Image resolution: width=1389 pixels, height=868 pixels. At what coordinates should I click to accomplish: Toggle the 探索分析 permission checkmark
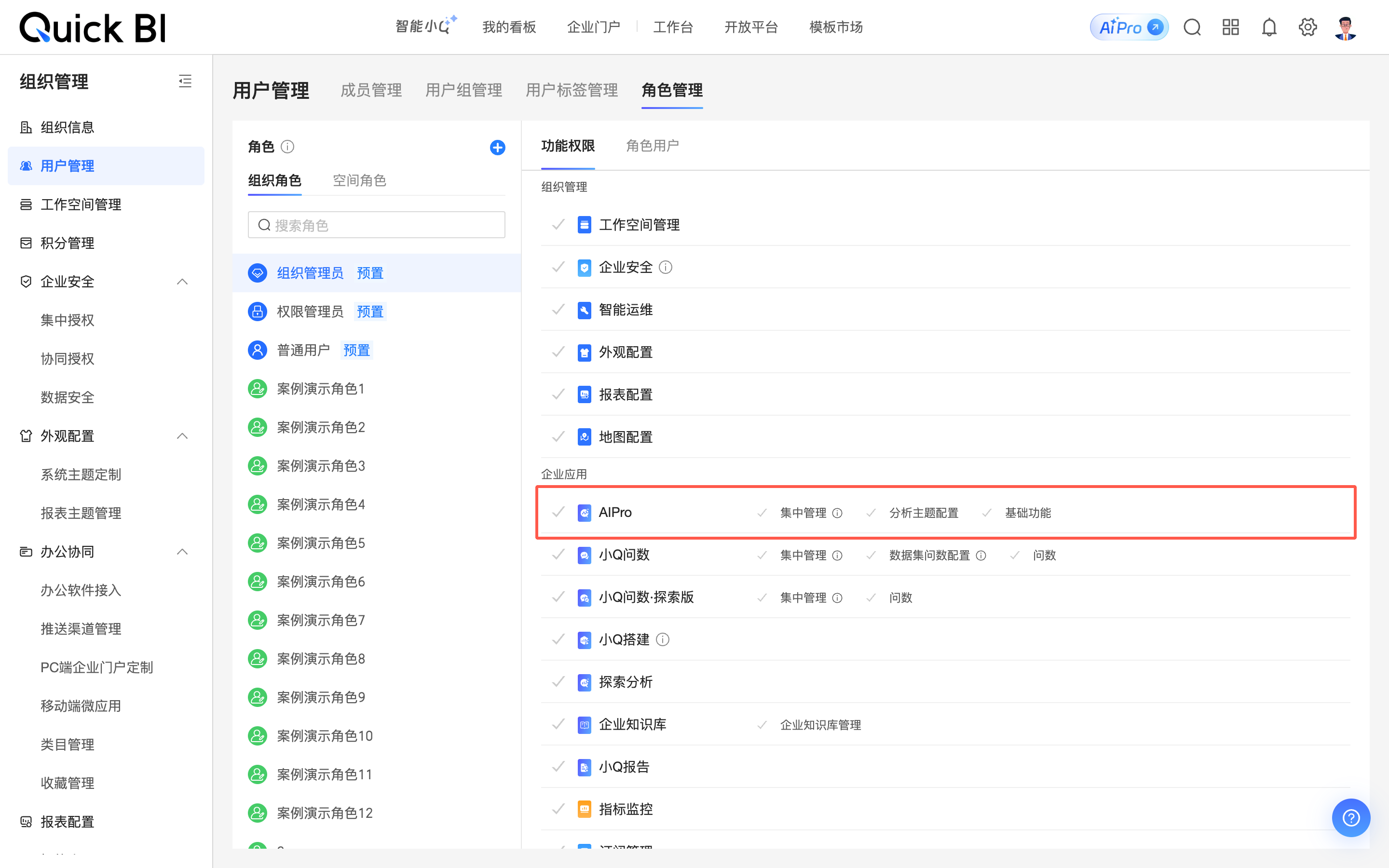point(558,682)
